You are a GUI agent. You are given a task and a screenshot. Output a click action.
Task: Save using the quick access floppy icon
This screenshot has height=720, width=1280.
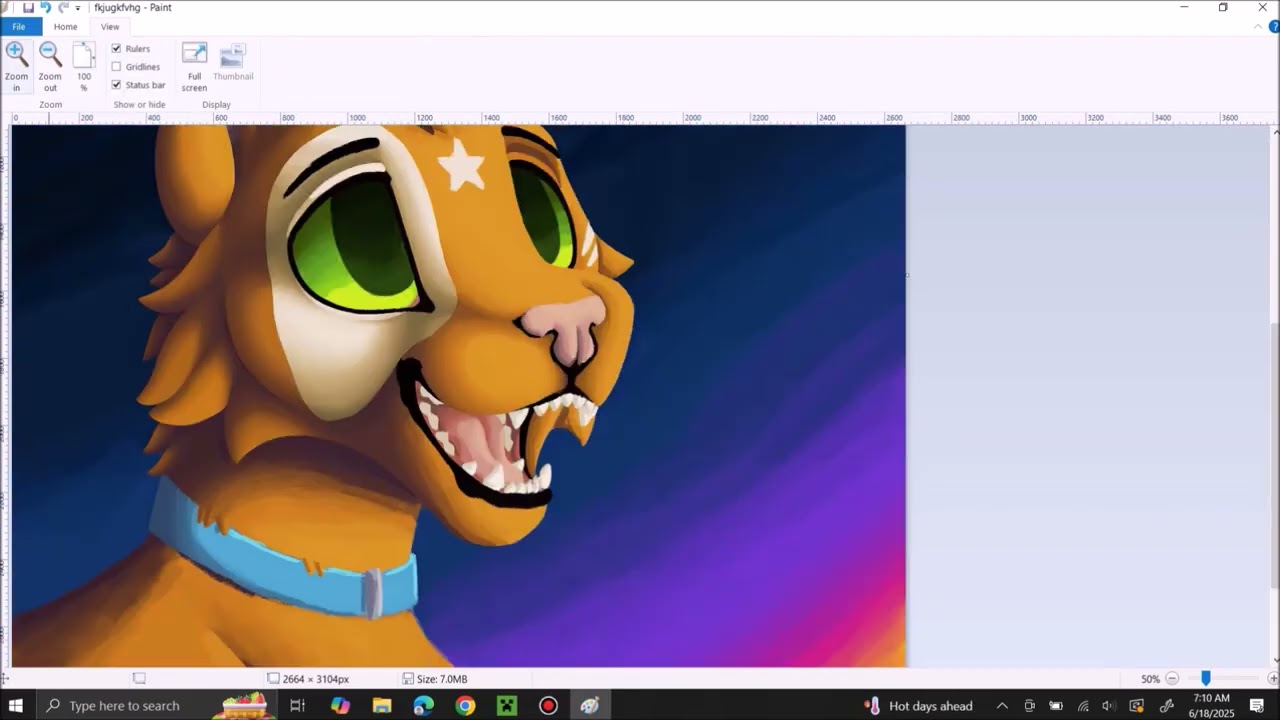tap(28, 7)
